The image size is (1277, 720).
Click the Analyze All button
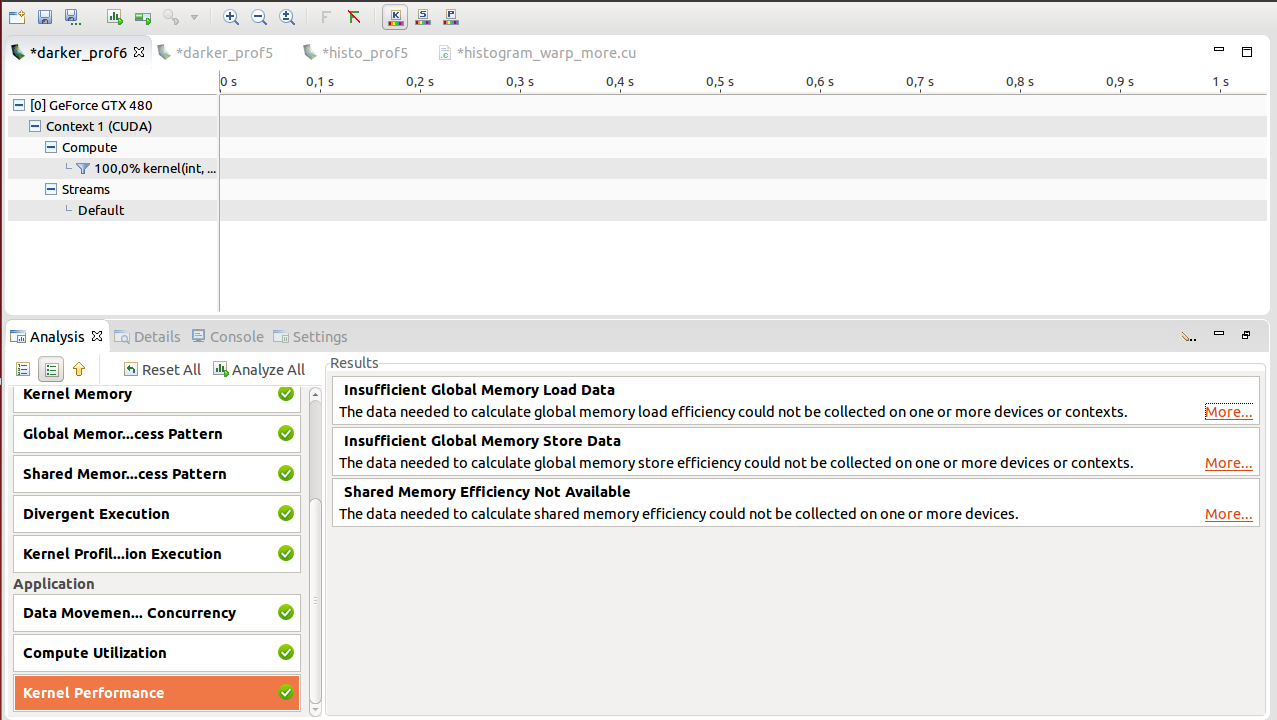coord(259,369)
